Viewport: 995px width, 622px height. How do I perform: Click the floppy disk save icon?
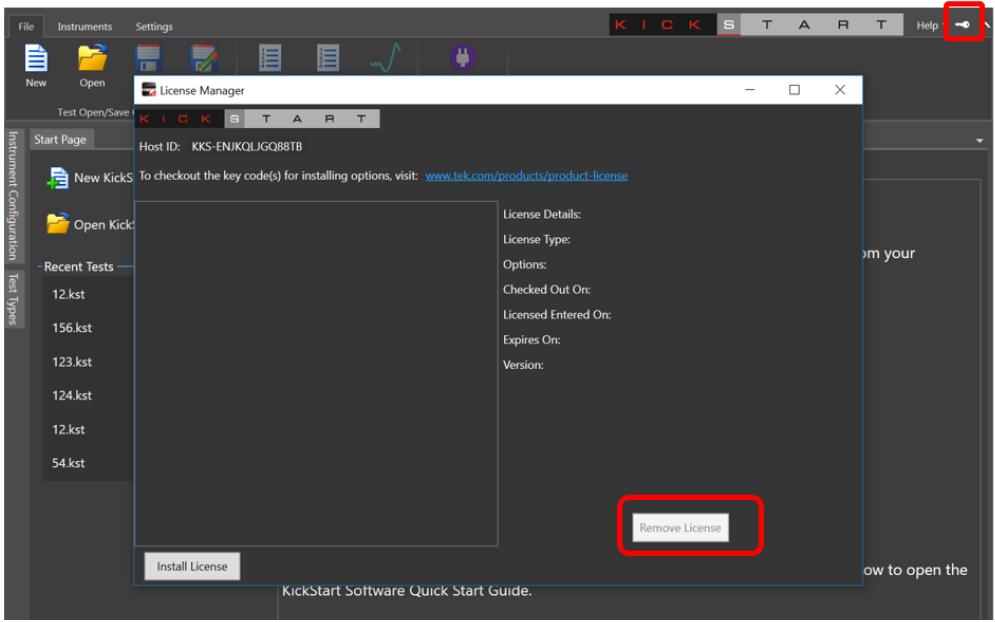[x=148, y=58]
